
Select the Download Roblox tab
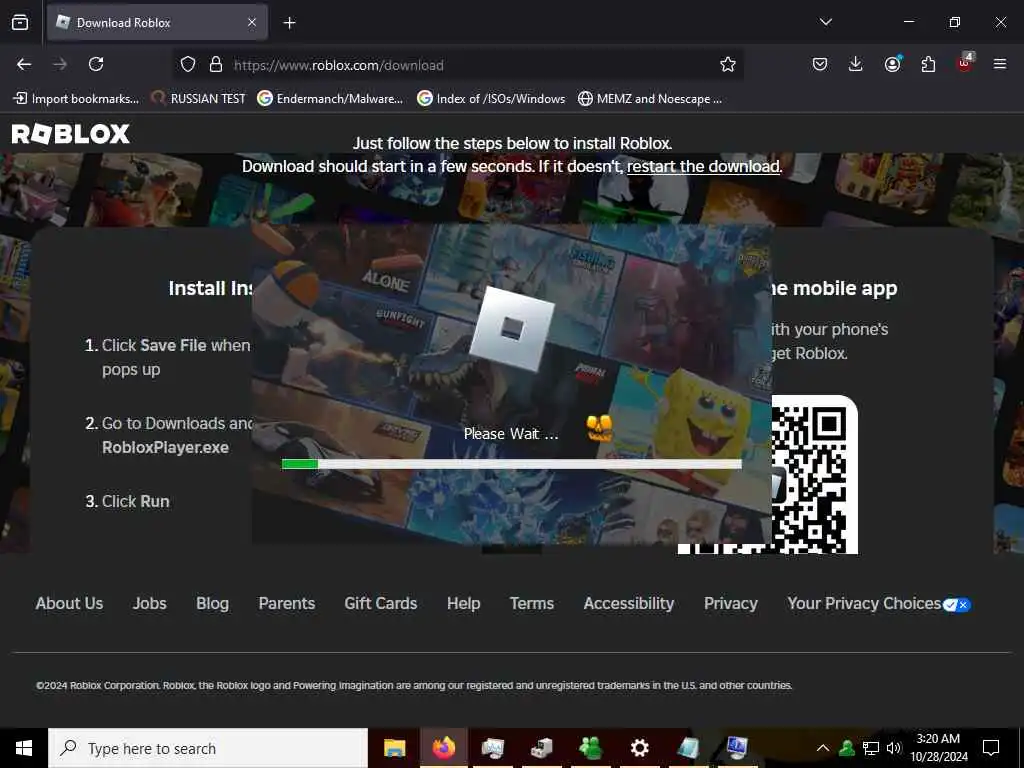point(157,23)
